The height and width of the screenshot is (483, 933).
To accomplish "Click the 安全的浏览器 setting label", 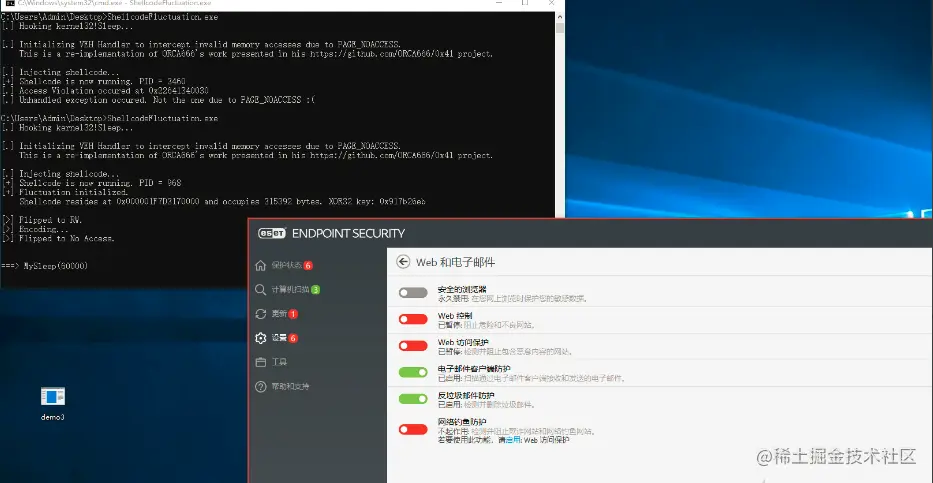I will (x=462, y=289).
